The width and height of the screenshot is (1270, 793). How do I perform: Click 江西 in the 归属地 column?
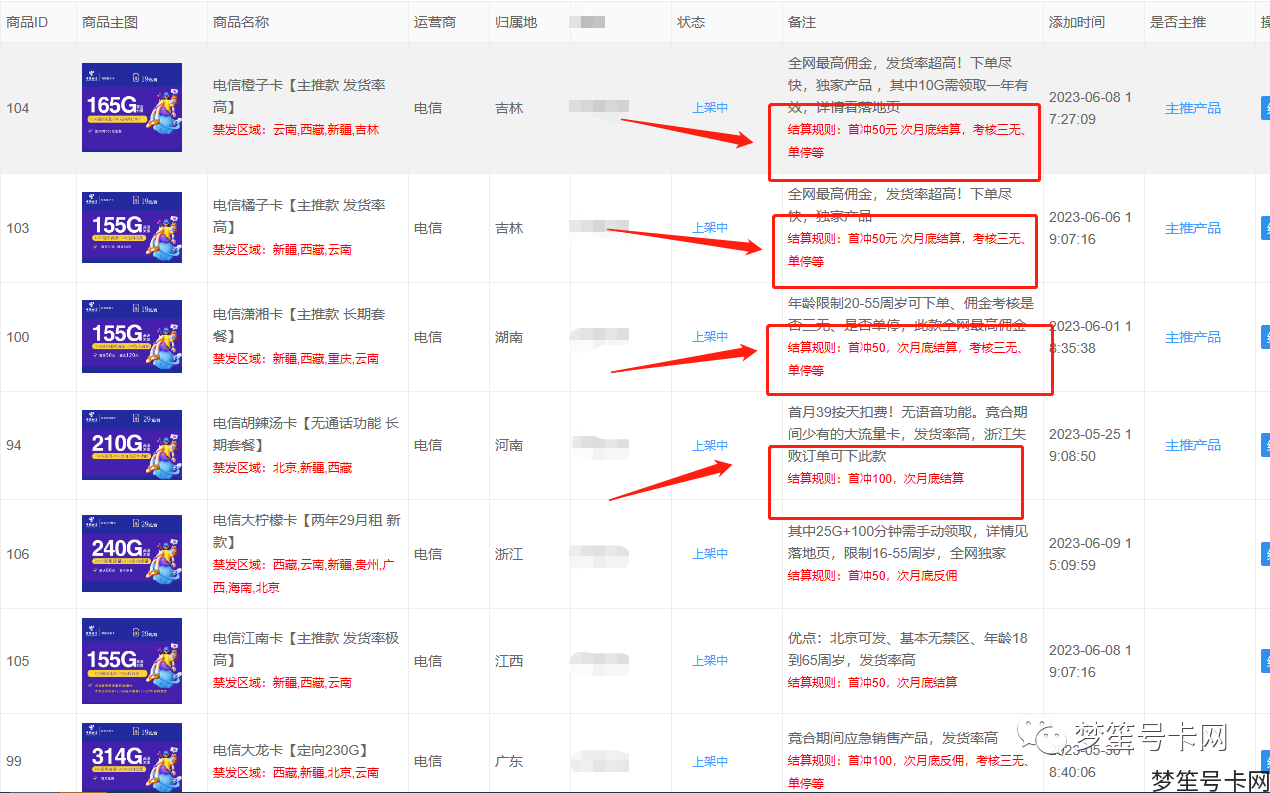click(509, 661)
